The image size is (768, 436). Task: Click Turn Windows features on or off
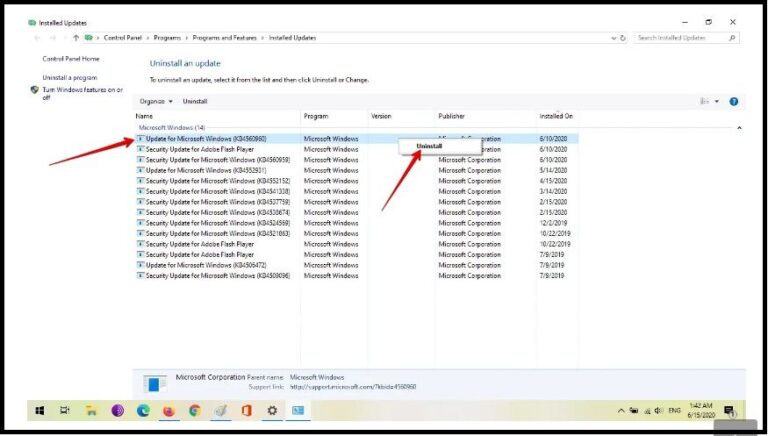point(83,94)
